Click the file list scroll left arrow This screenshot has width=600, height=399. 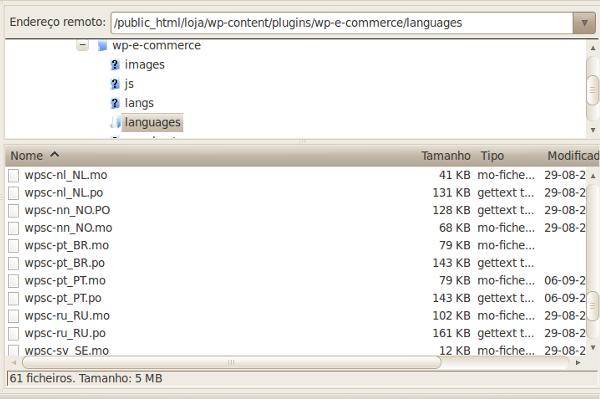[14, 362]
